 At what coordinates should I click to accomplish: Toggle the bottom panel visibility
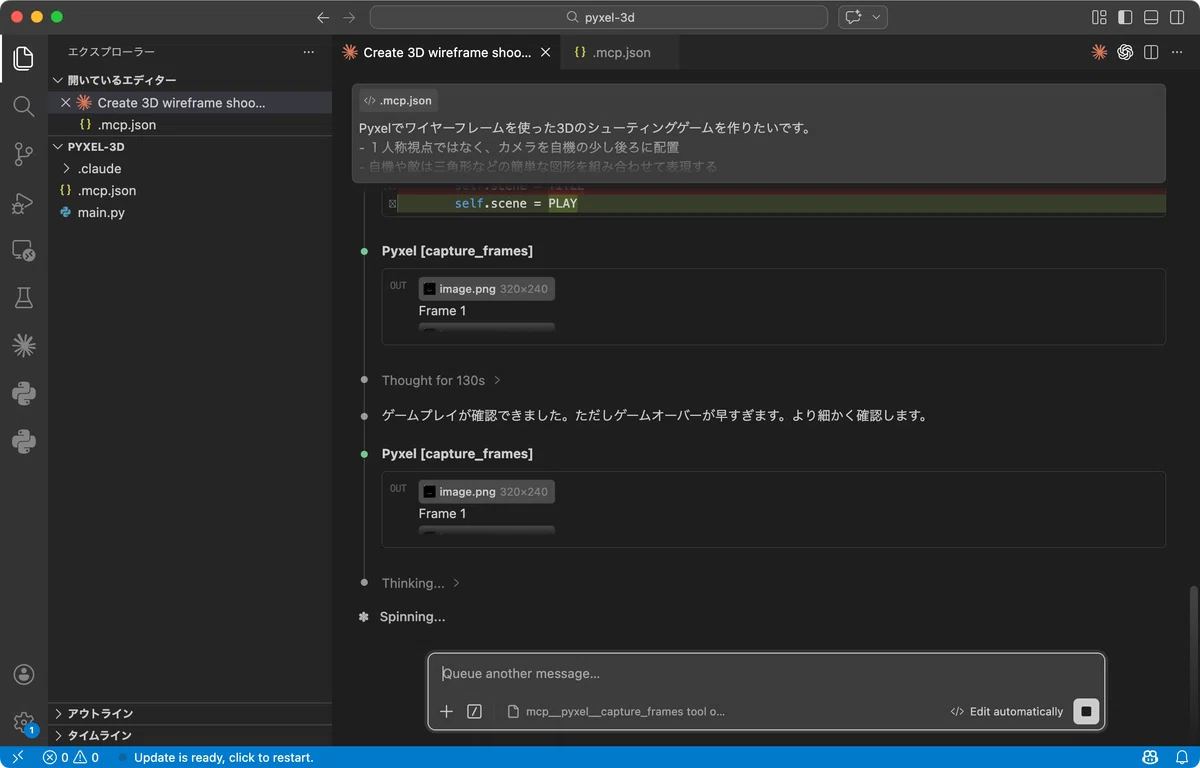(1151, 17)
